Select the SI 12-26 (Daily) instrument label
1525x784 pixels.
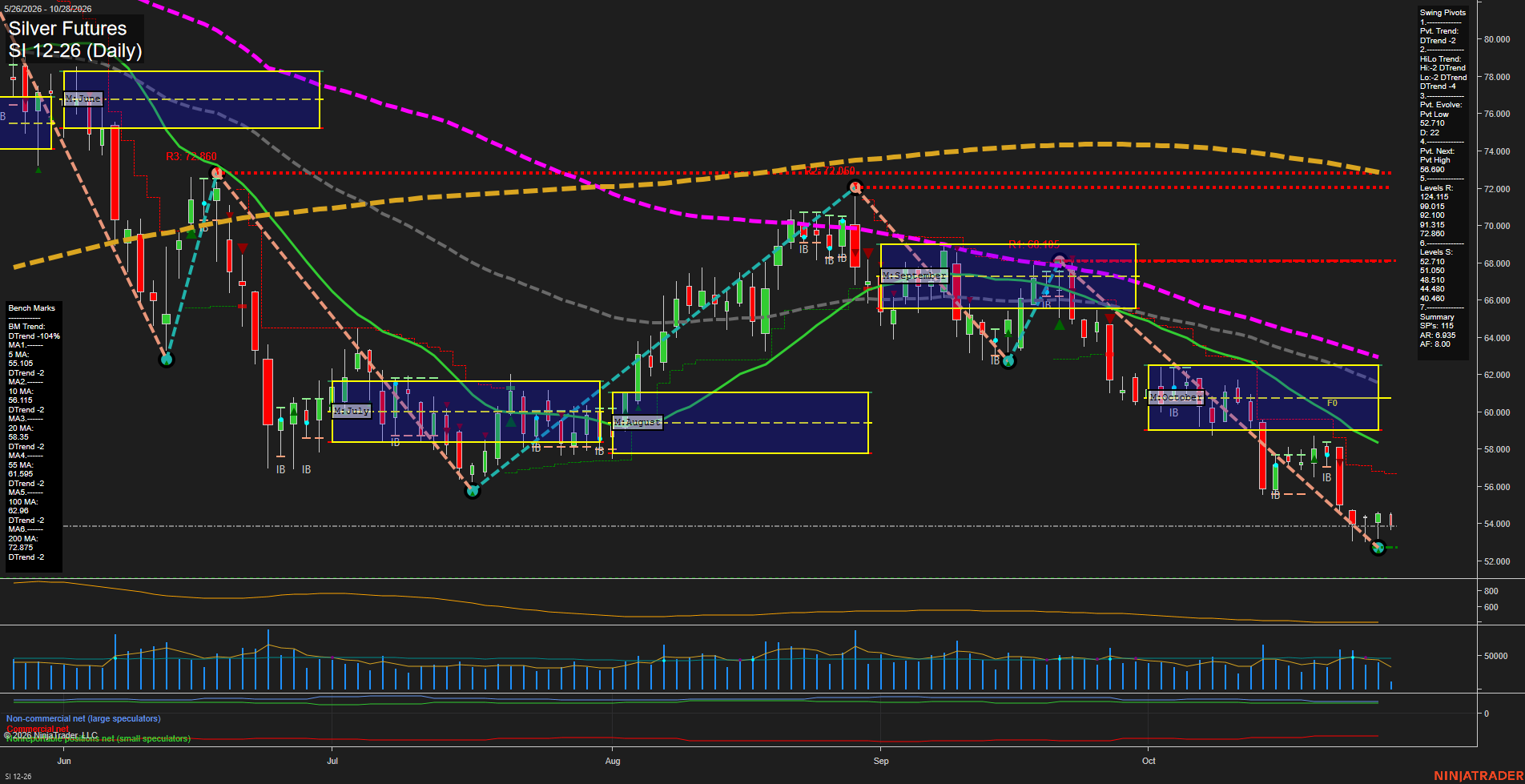tap(75, 50)
